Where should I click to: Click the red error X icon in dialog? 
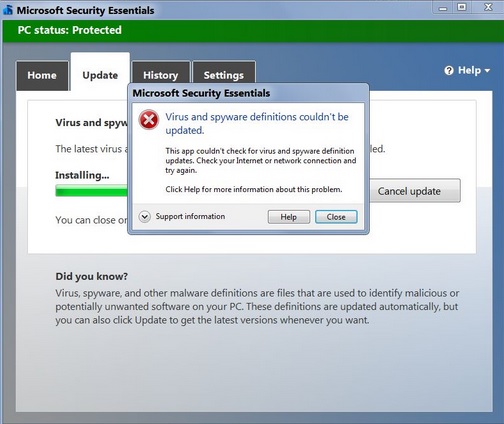click(x=149, y=120)
